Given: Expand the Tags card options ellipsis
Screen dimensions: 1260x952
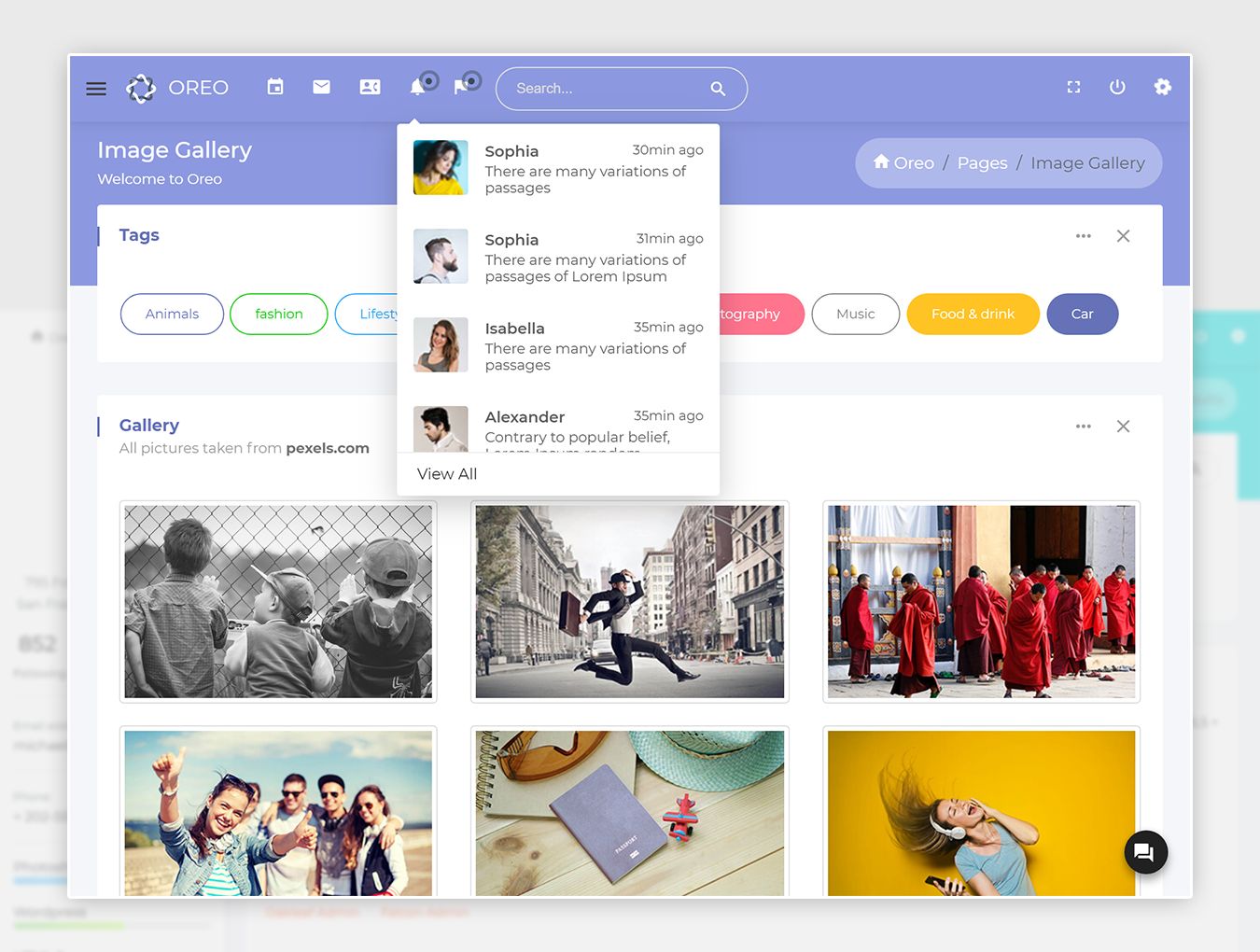Looking at the screenshot, I should [x=1083, y=236].
